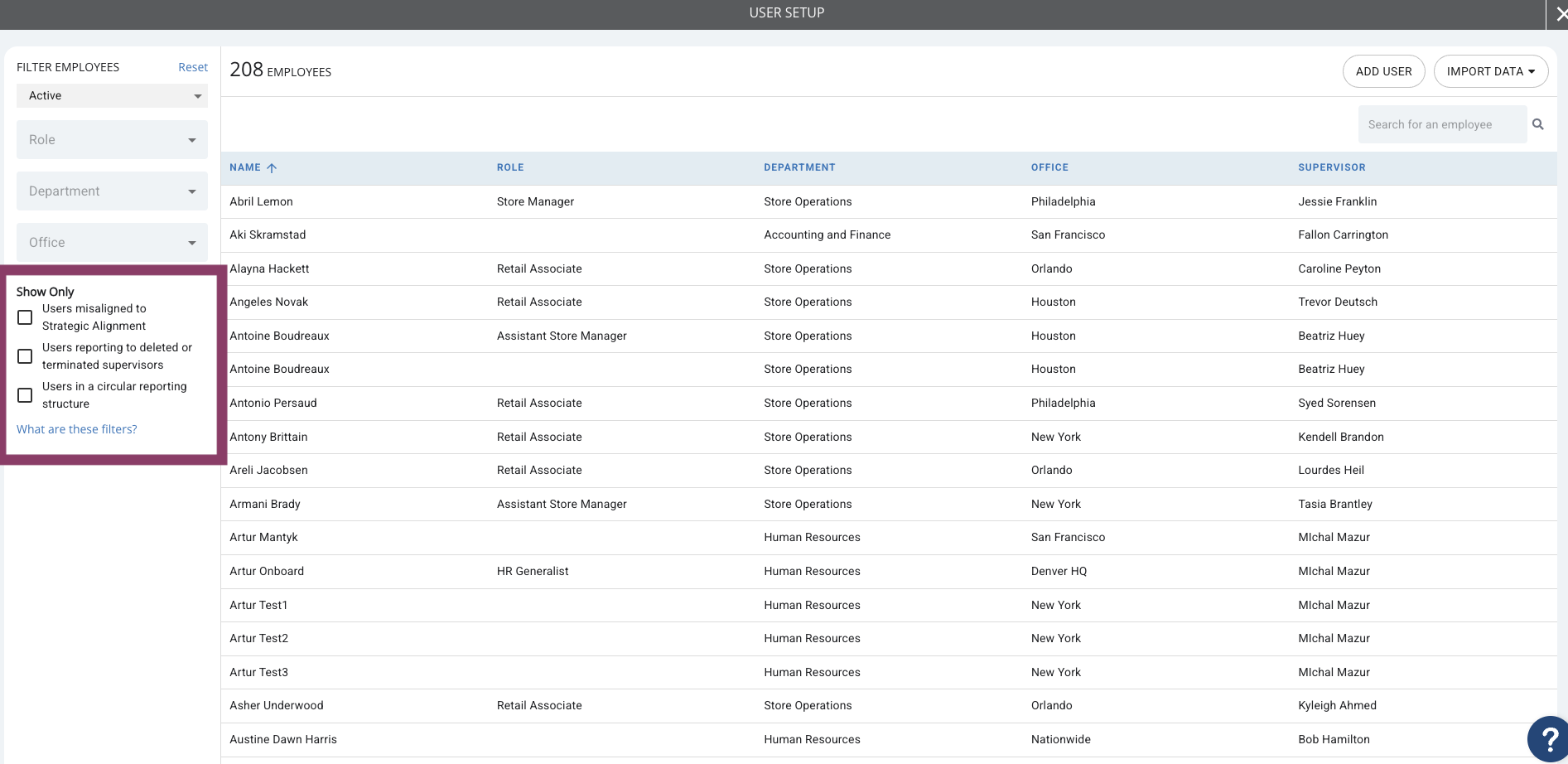Tick Users in a circular reporting structure
The image size is (1568, 764).
[x=25, y=395]
